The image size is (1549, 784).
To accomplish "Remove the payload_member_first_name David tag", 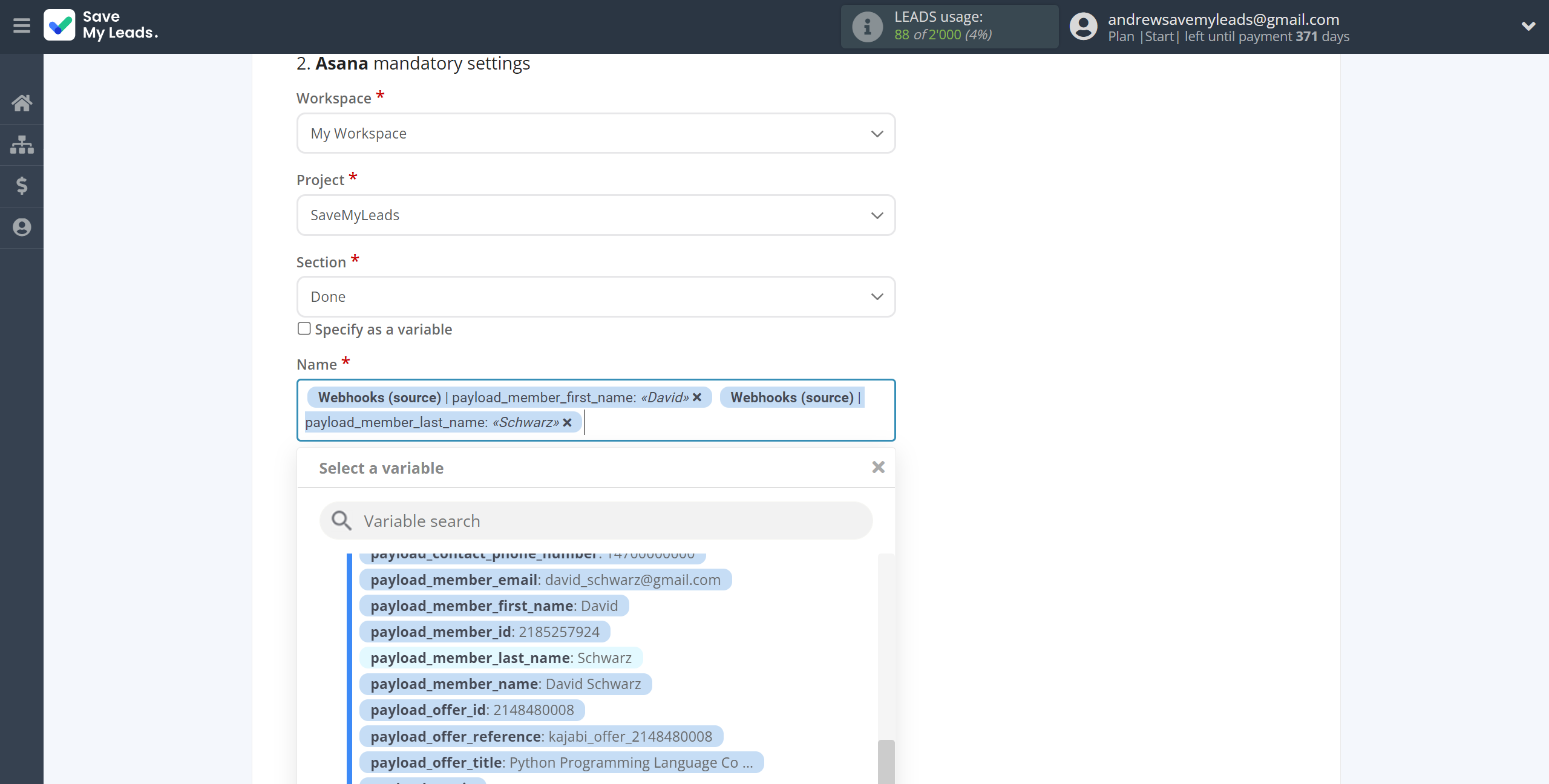I will pyautogui.click(x=697, y=397).
